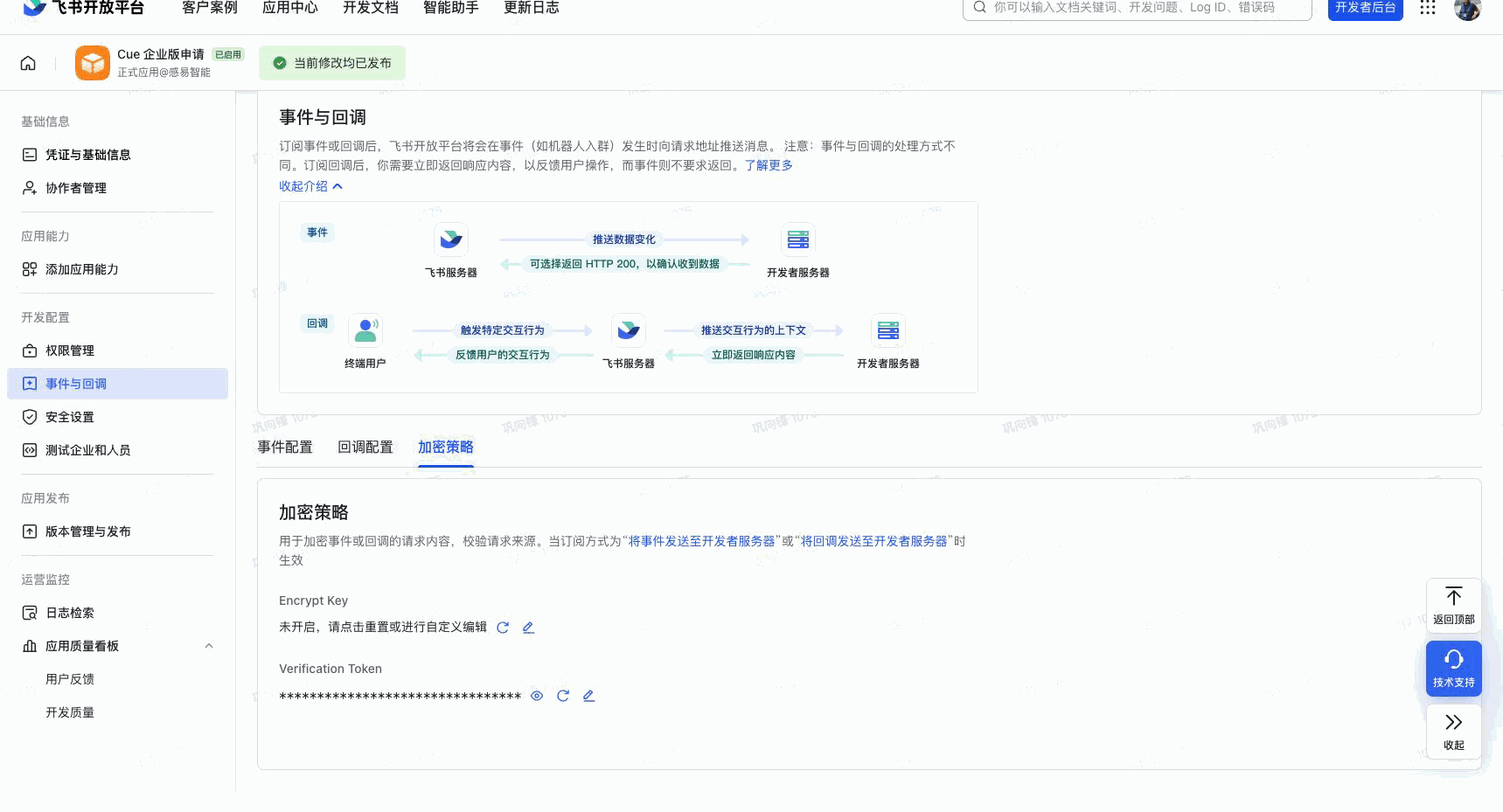Click the 'changes published' status badge
This screenshot has height=812, width=1503.
pos(332,63)
